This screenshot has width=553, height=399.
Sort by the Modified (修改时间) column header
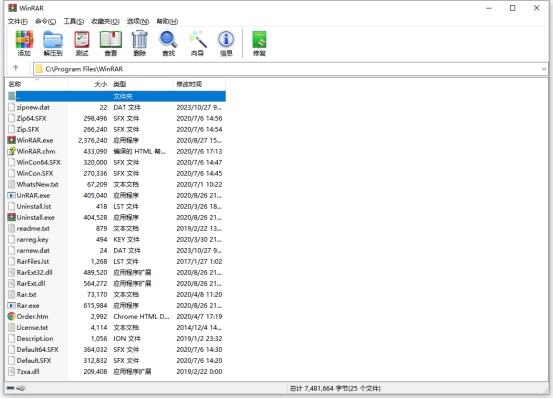tap(199, 84)
